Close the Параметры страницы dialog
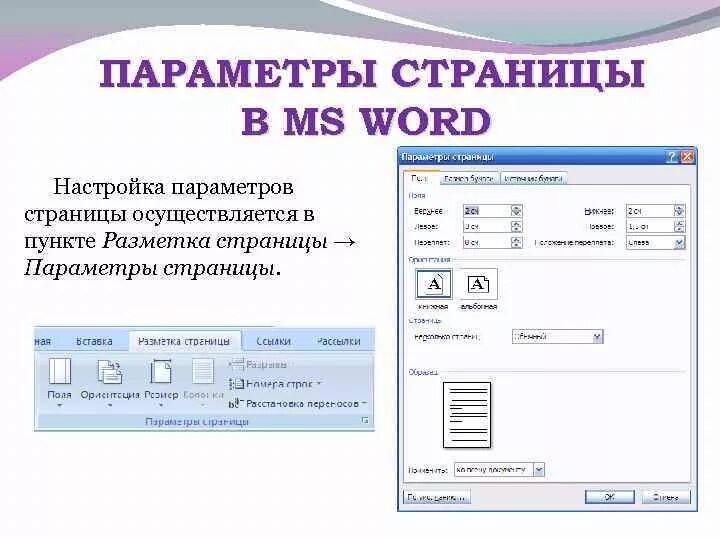Screen dimensions: 720x540 (687, 157)
